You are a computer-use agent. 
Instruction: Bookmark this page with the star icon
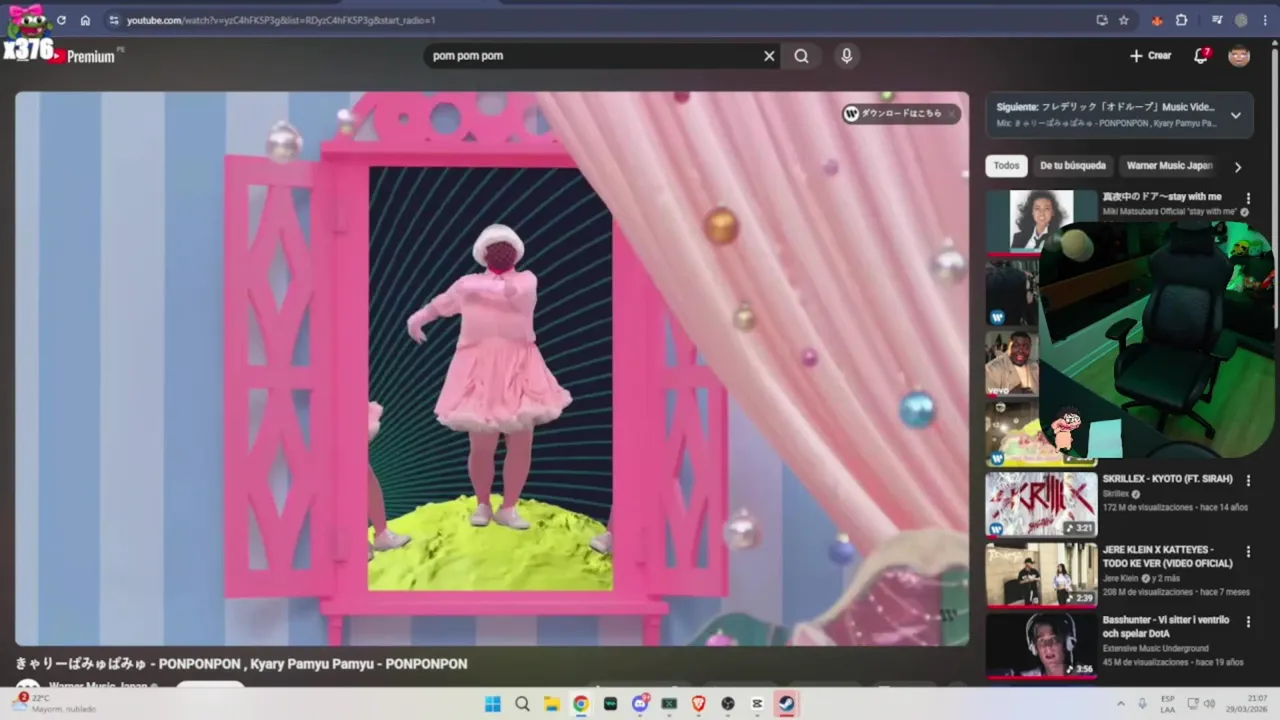1124,20
